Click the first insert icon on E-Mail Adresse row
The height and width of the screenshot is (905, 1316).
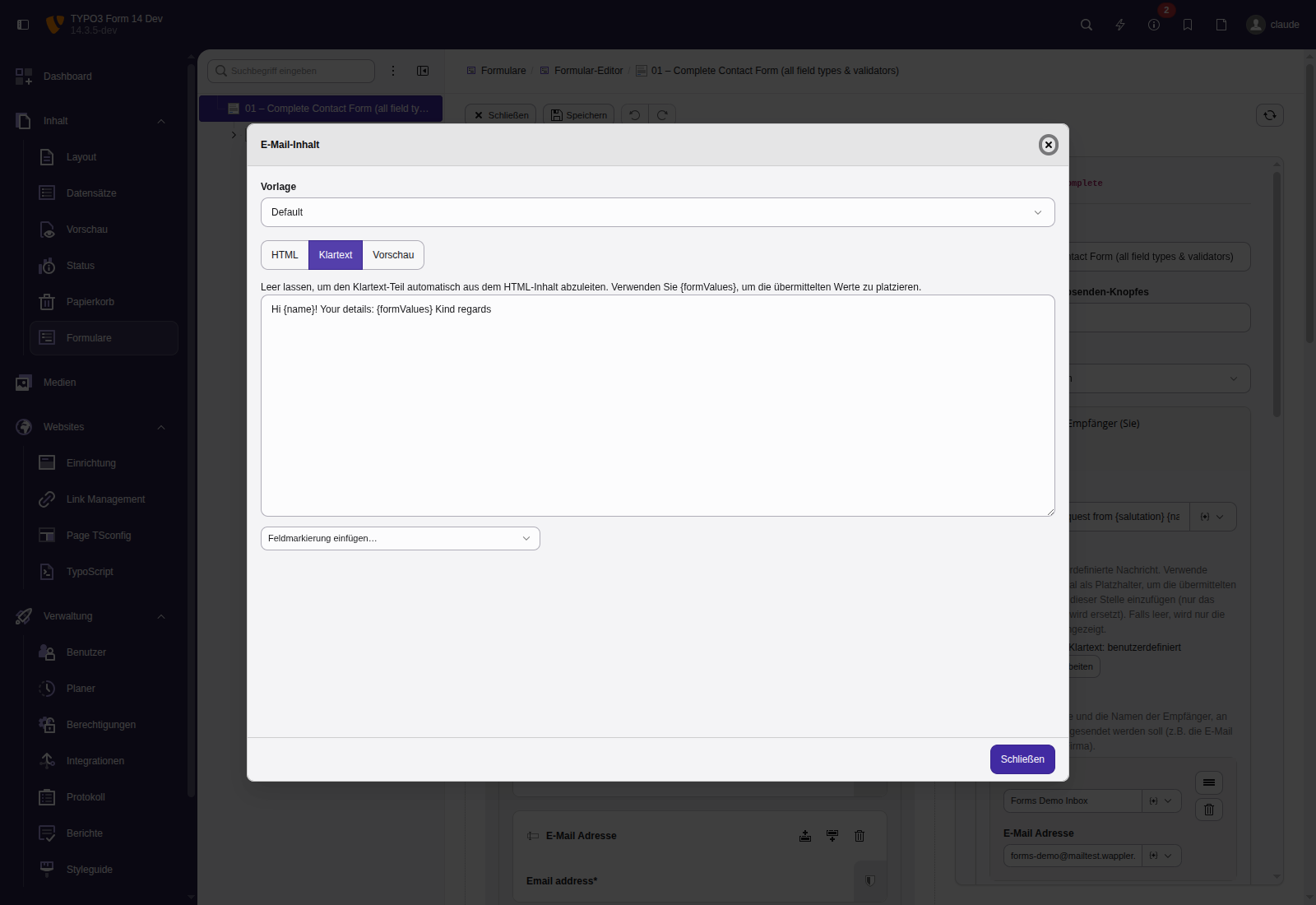click(805, 836)
